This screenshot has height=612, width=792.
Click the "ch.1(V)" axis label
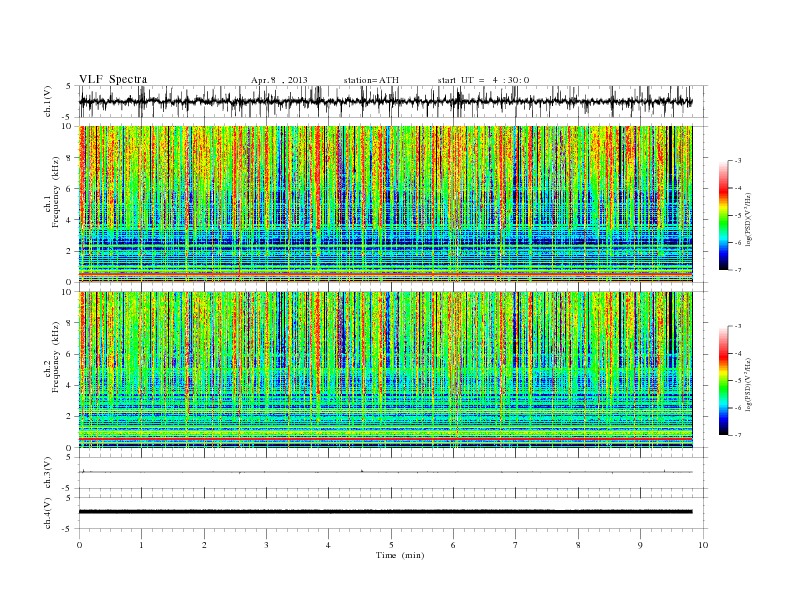(x=47, y=101)
